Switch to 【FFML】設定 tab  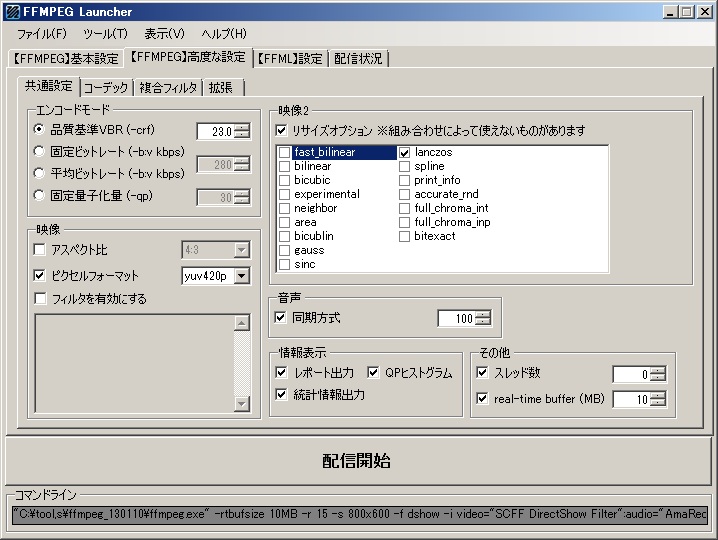(290, 59)
